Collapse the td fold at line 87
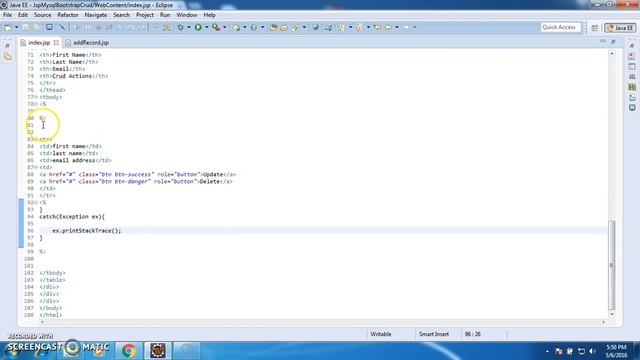 click(x=36, y=167)
